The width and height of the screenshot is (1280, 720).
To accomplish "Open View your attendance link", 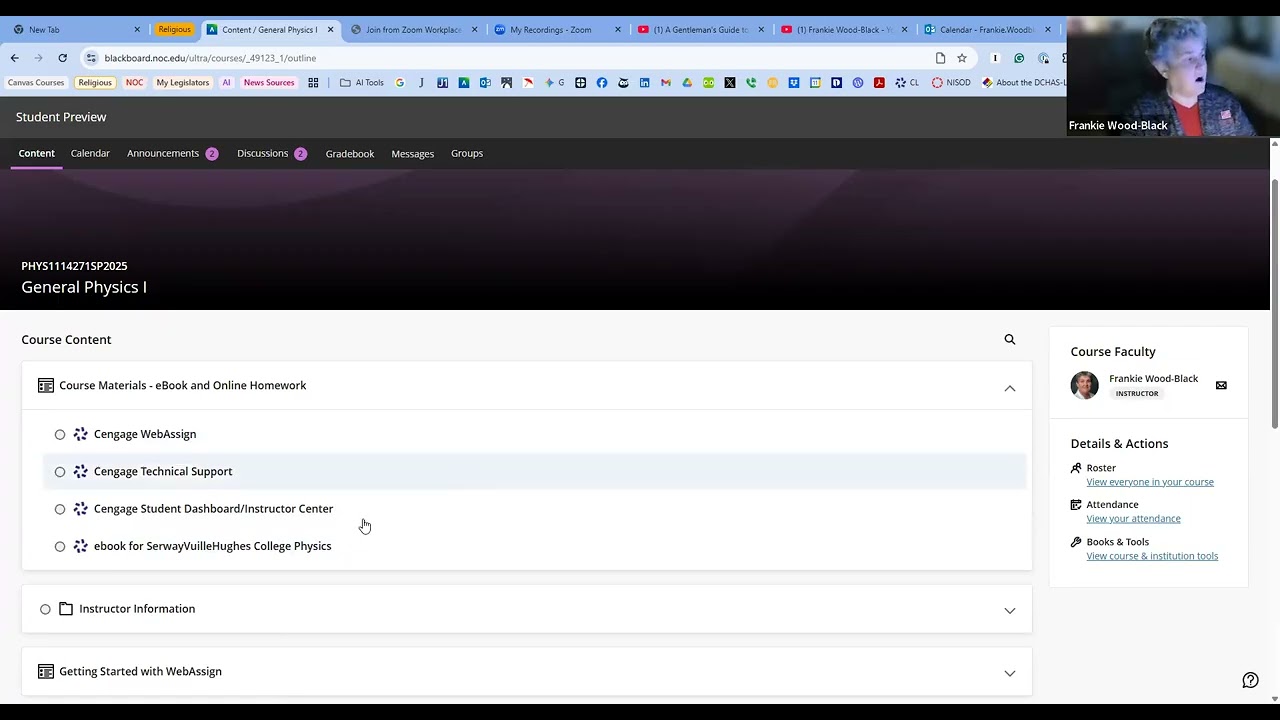I will click(x=1133, y=519).
